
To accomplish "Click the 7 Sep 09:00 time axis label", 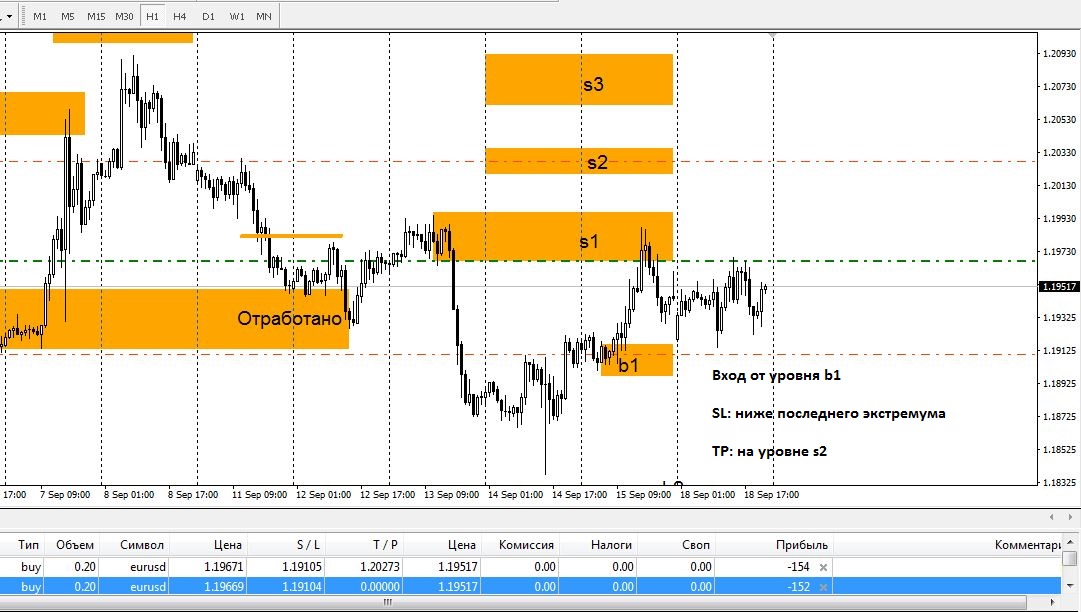I will (65, 495).
